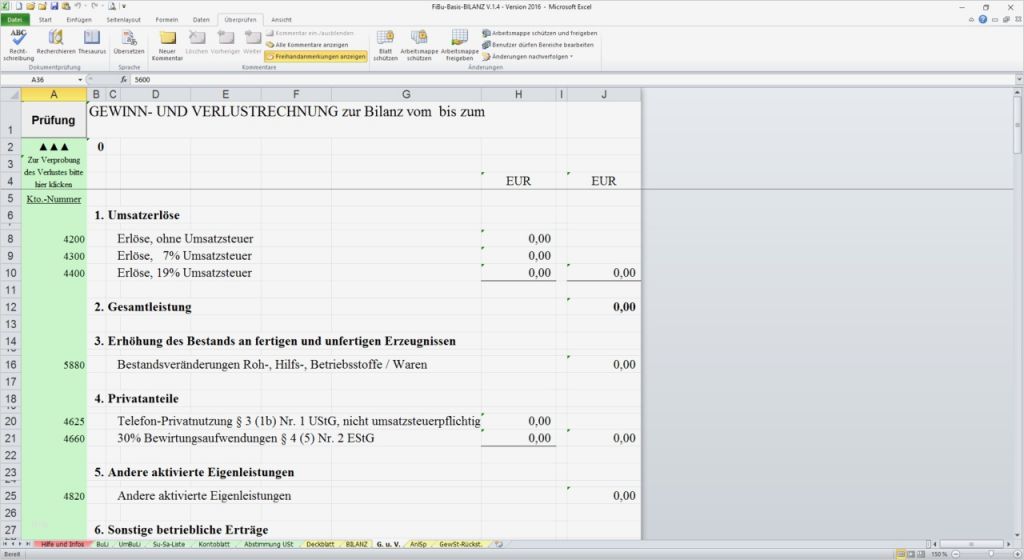Select row 12 header
The image size is (1024, 560).
coord(10,307)
